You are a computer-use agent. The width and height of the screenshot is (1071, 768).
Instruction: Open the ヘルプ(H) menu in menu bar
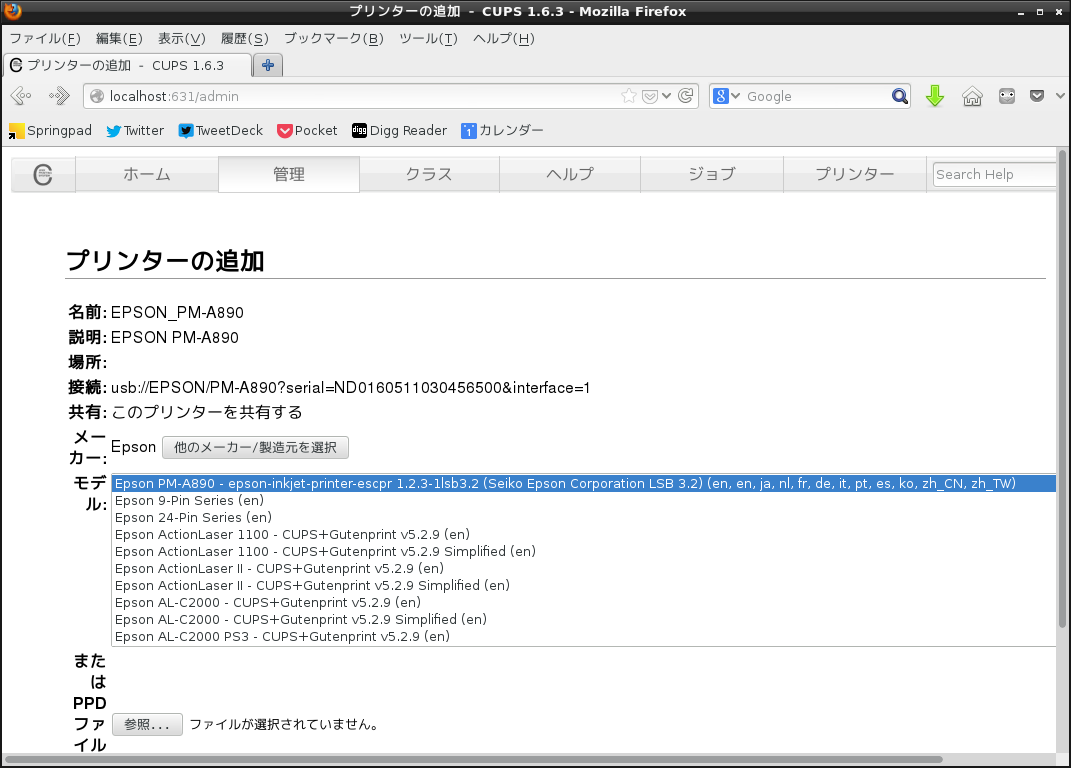pos(503,38)
